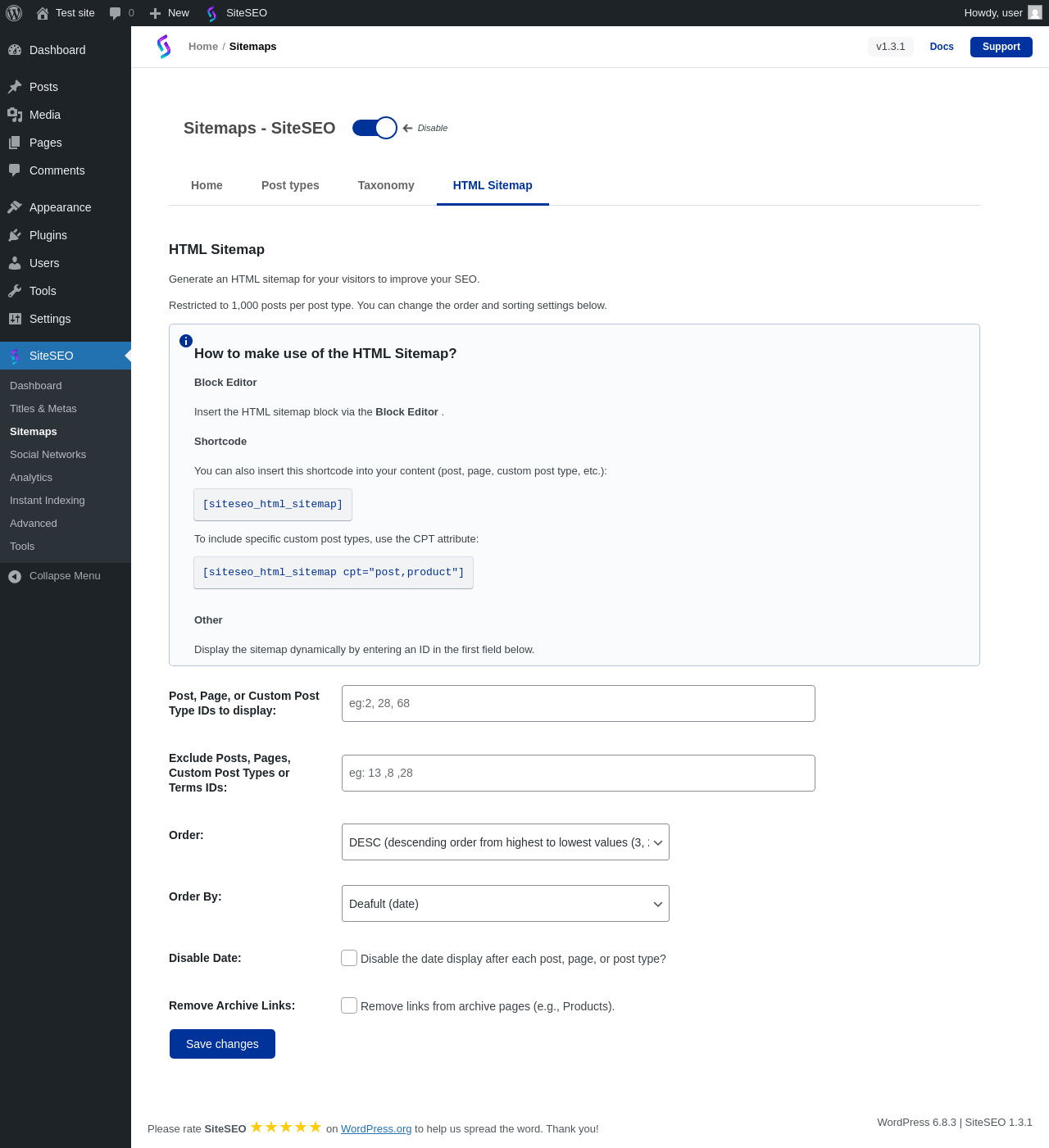The height and width of the screenshot is (1148, 1049).
Task: Open the Order By dropdown
Action: [506, 904]
